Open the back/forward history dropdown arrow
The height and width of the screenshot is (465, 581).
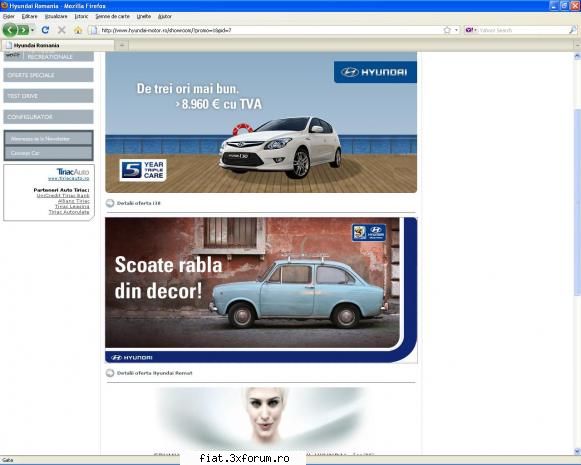[33, 30]
